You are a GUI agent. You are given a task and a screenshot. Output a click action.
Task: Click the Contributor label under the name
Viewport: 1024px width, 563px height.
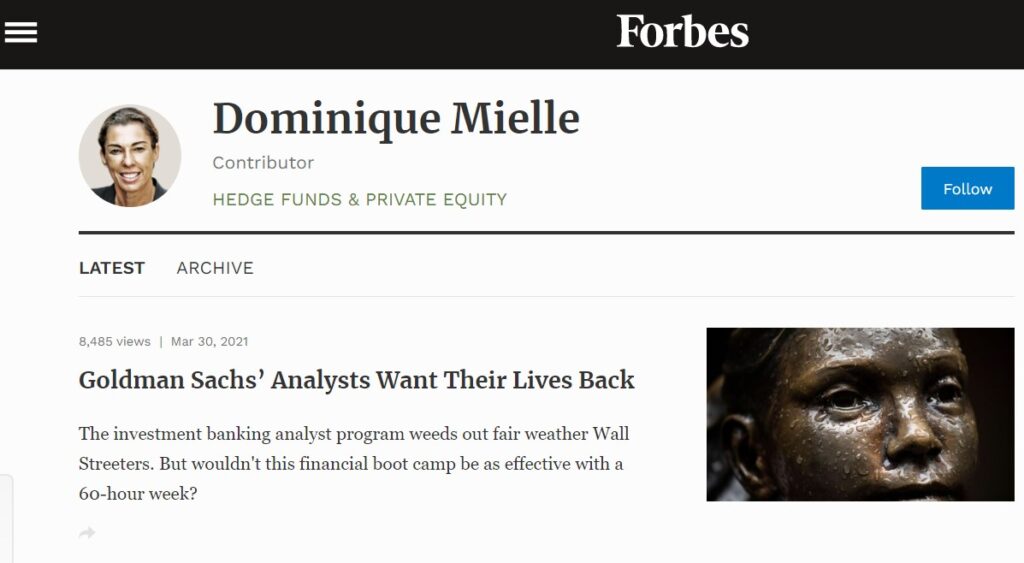pyautogui.click(x=263, y=163)
